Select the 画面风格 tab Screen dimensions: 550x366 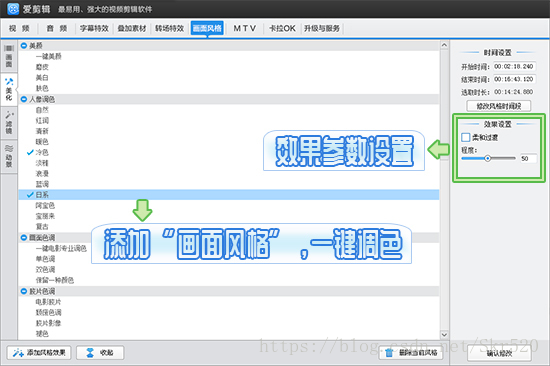coord(207,28)
